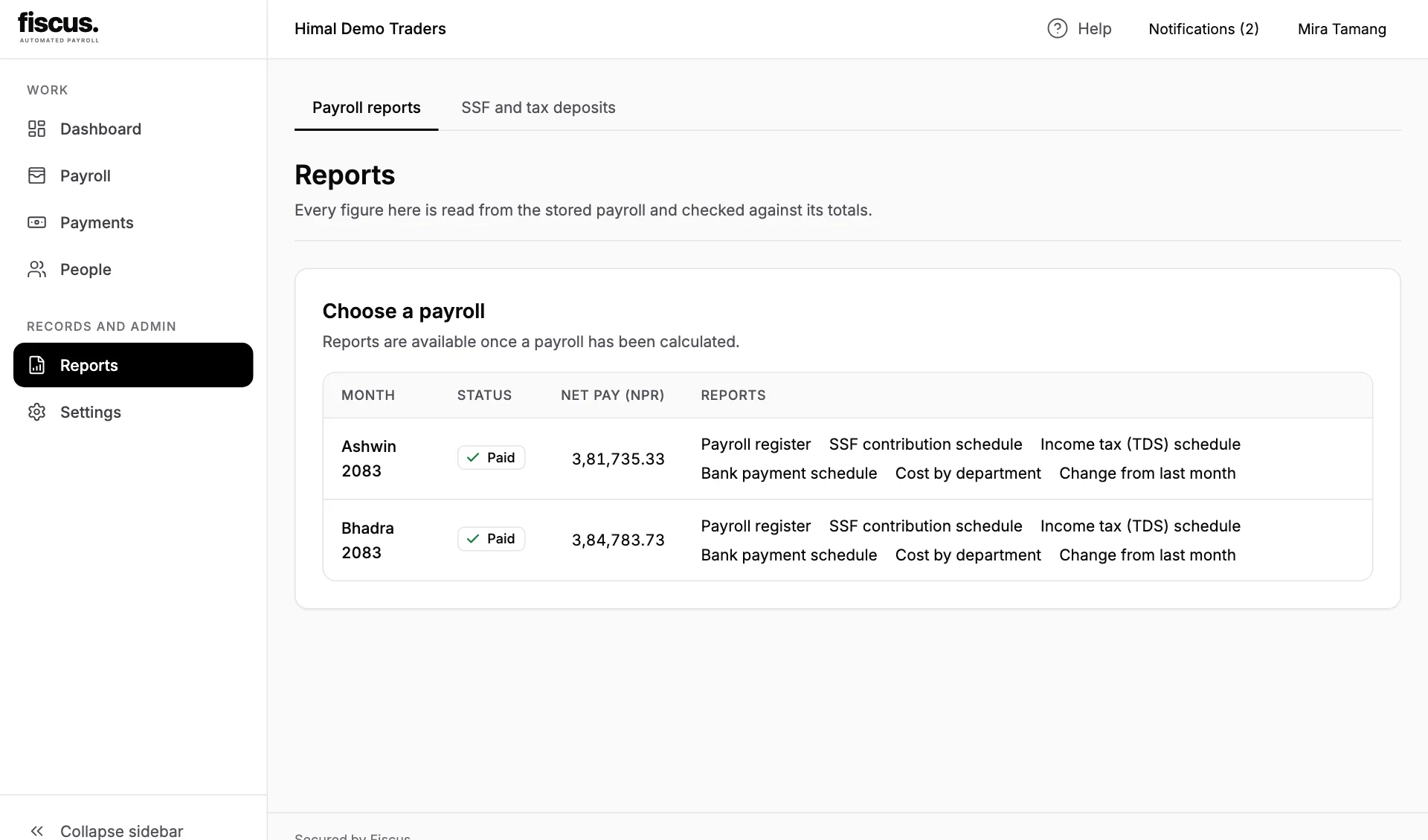This screenshot has height=840, width=1428.
Task: Click the People users icon
Action: [x=36, y=269]
